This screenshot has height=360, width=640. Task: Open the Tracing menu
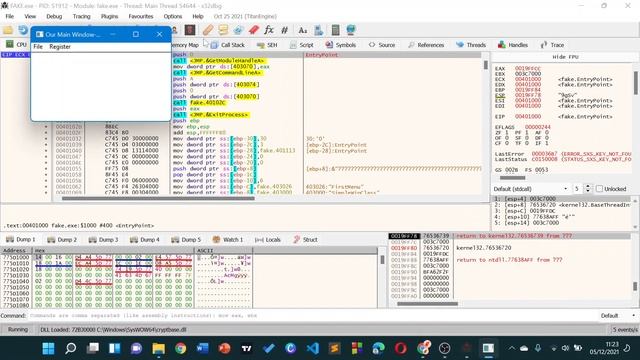click(81, 16)
